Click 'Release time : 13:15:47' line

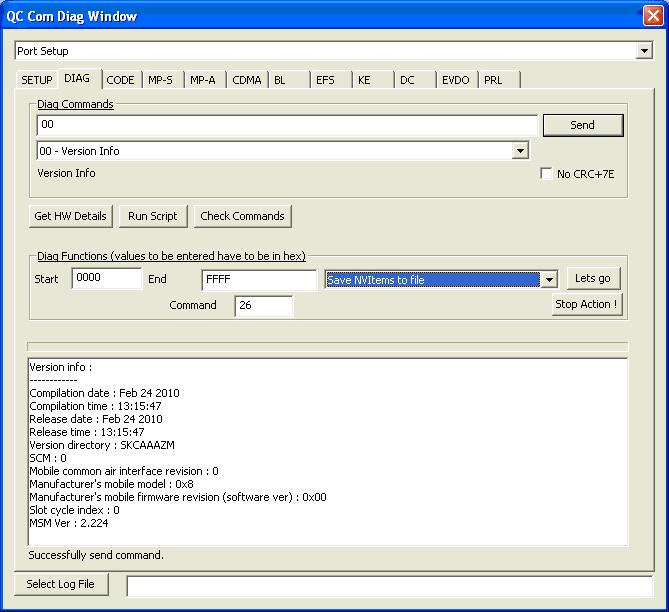[87, 432]
